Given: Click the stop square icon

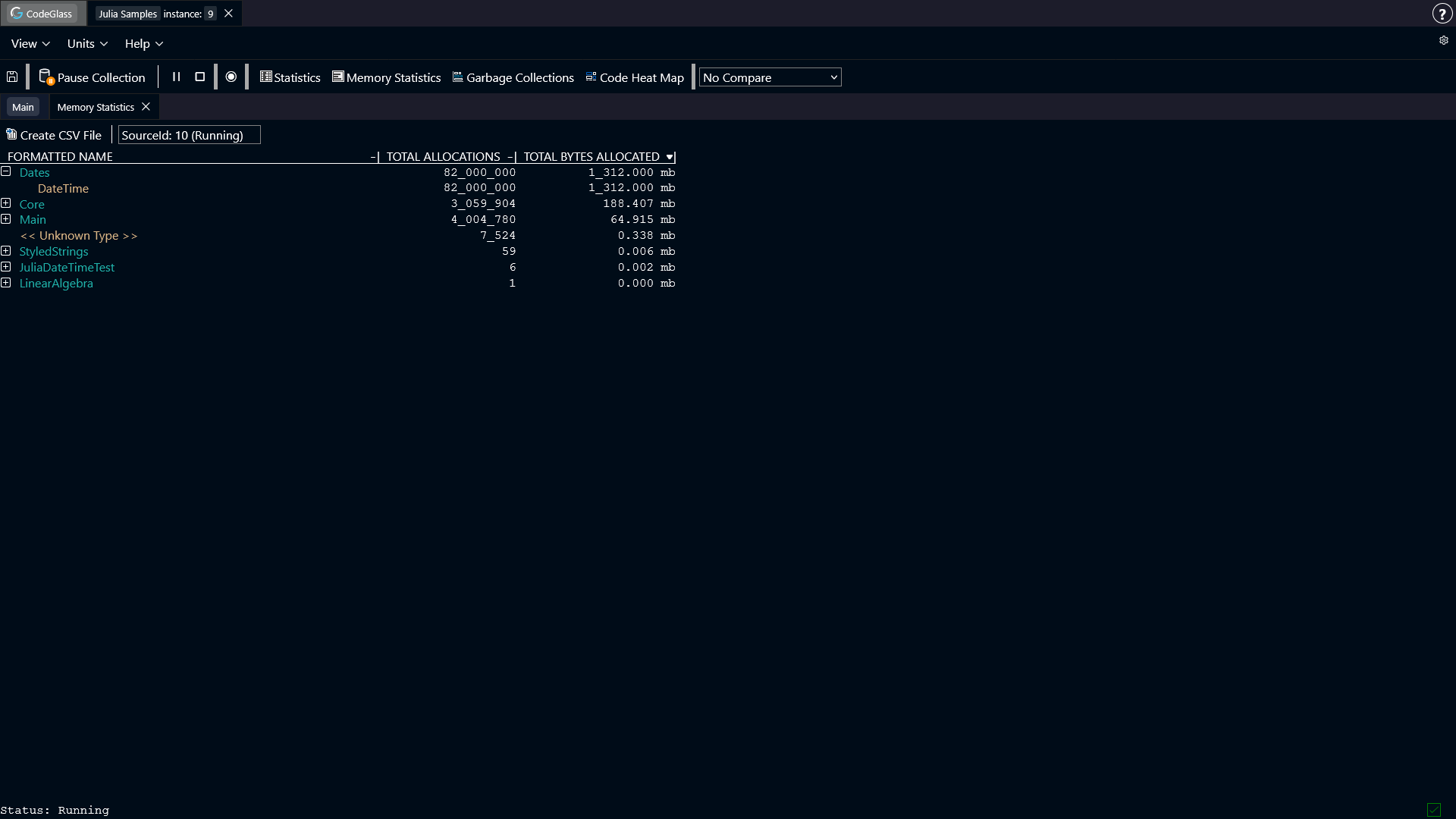Looking at the screenshot, I should point(200,77).
